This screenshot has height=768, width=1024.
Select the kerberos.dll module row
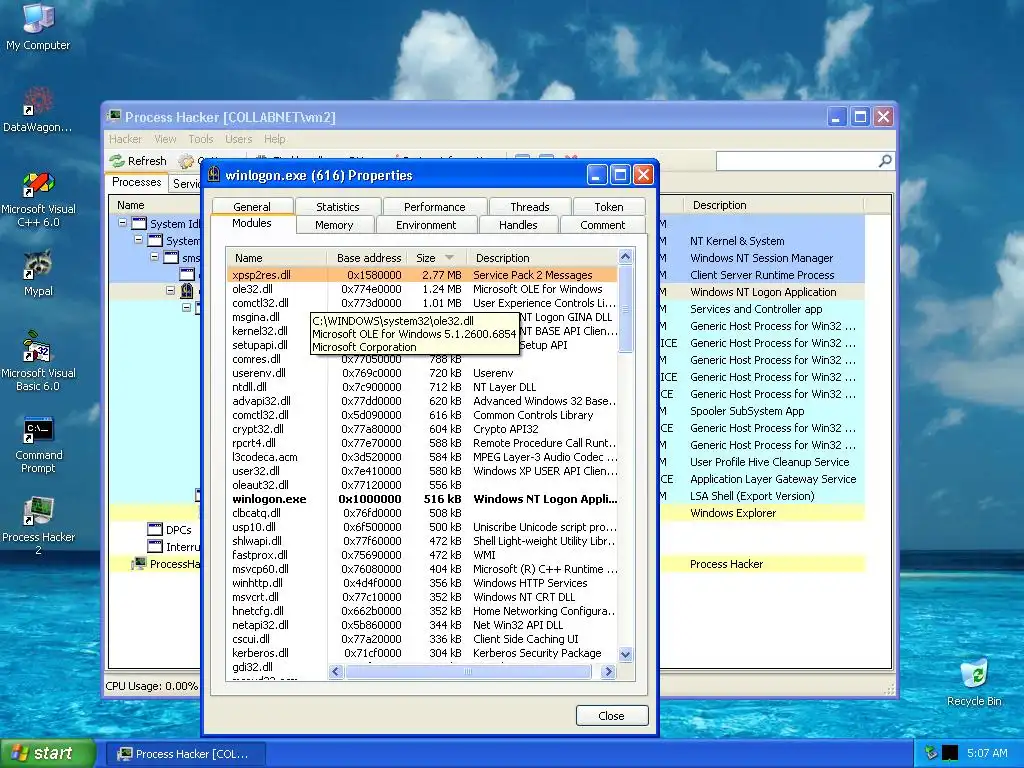422,653
